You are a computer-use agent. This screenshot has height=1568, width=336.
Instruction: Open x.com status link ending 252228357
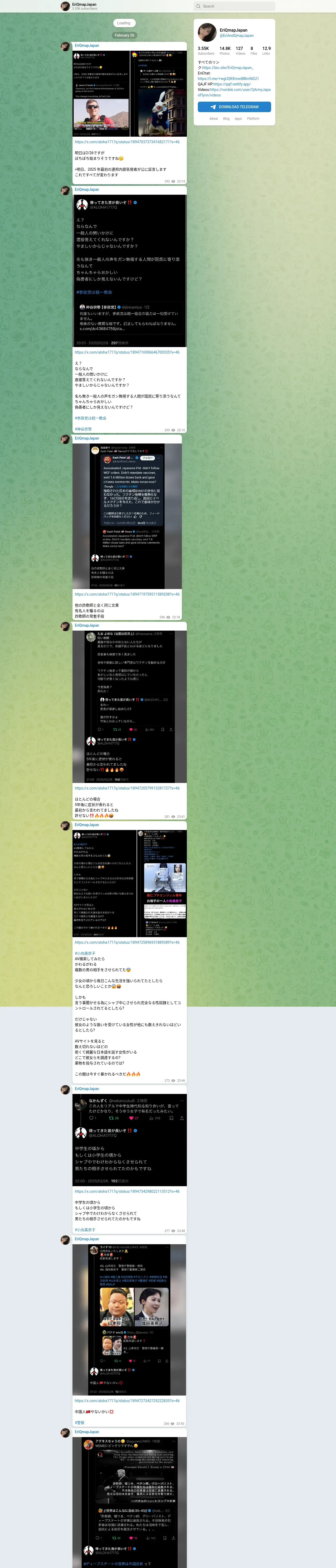[127, 1400]
